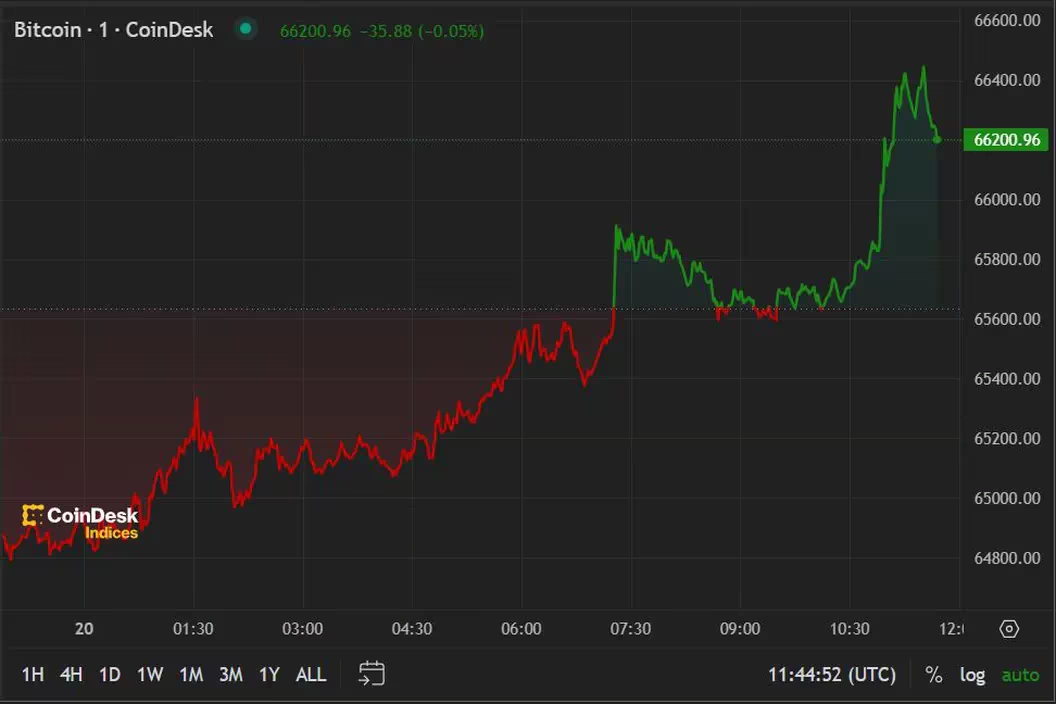Image resolution: width=1056 pixels, height=704 pixels.
Task: Open the go-to-date calendar icon
Action: pos(372,674)
